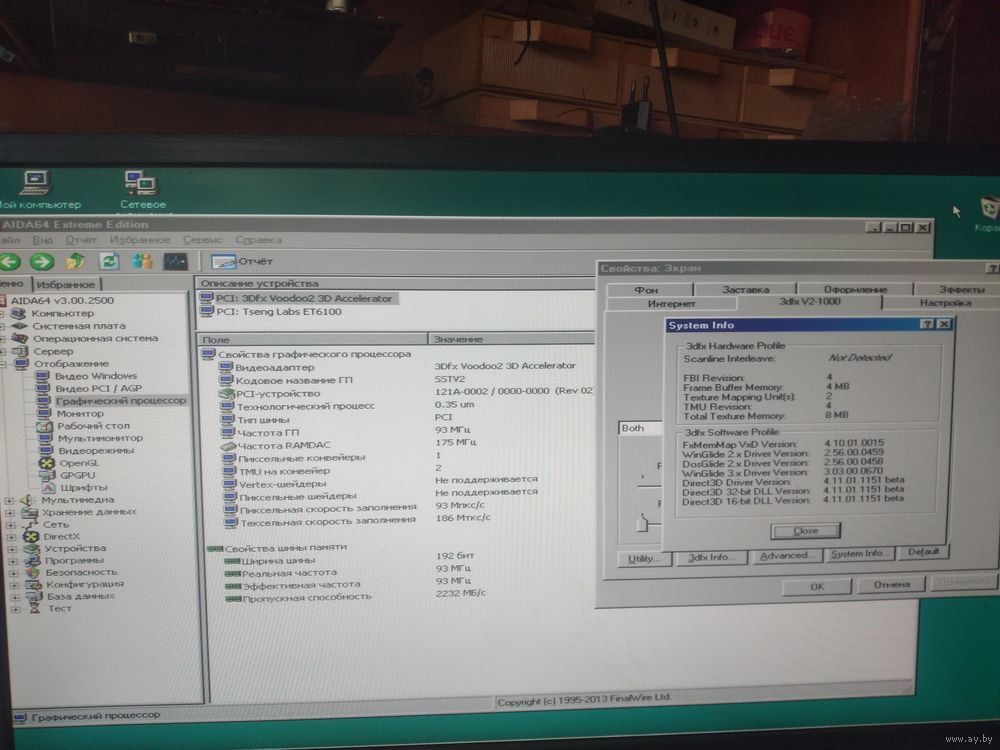1000x750 pixels.
Task: Select Видеорежимы tree item
Action: click(96, 450)
